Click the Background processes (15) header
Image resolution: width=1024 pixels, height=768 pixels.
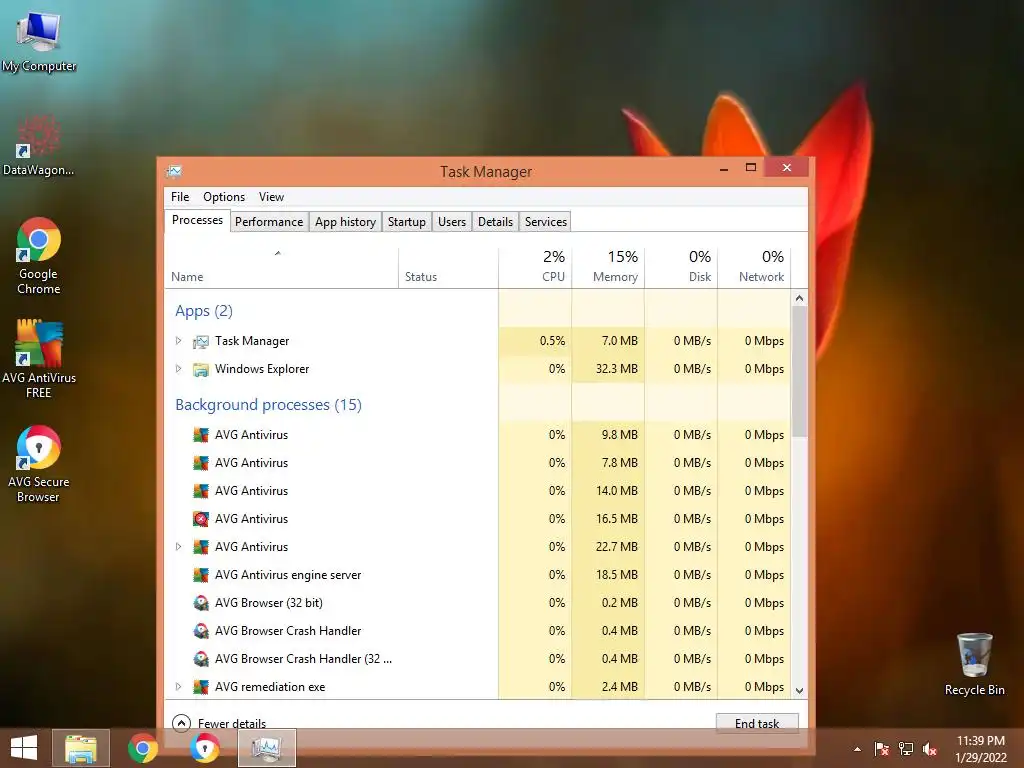click(x=268, y=405)
